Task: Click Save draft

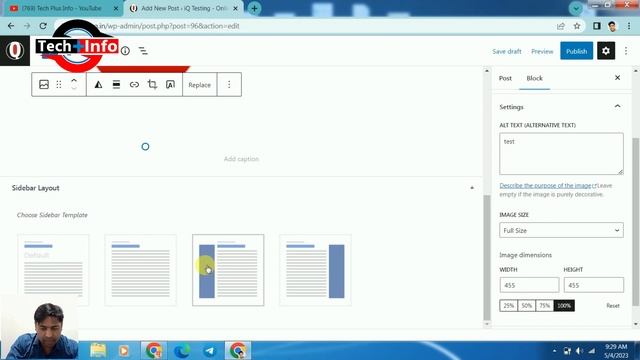Action: tap(507, 51)
